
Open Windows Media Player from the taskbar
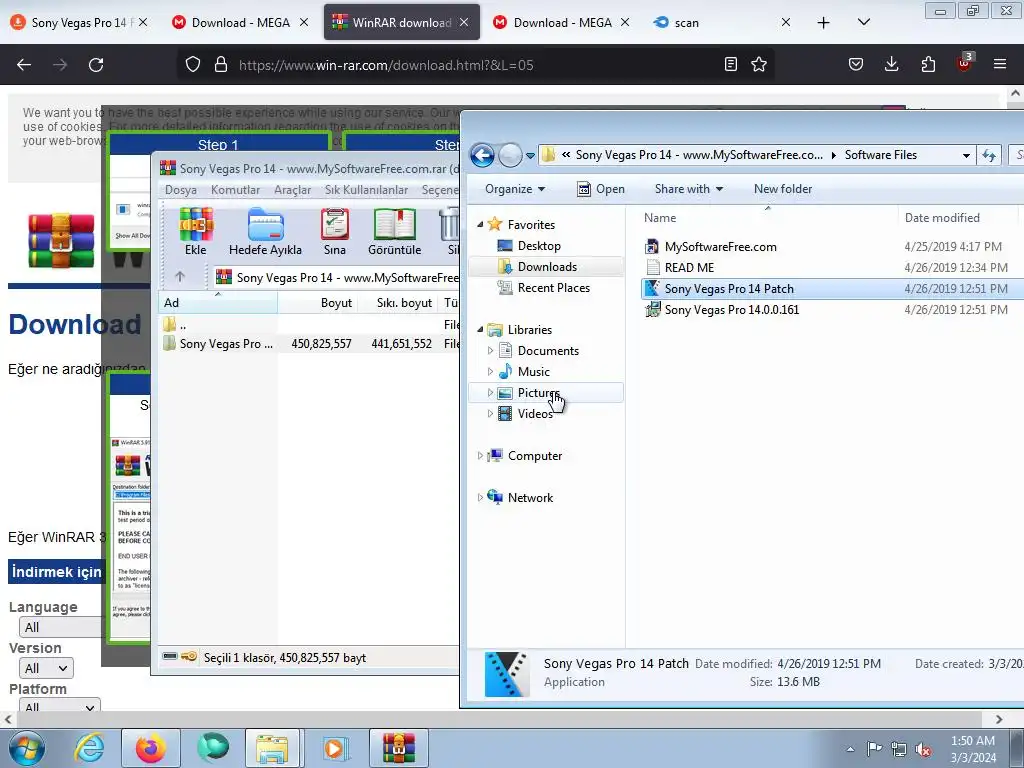point(335,748)
